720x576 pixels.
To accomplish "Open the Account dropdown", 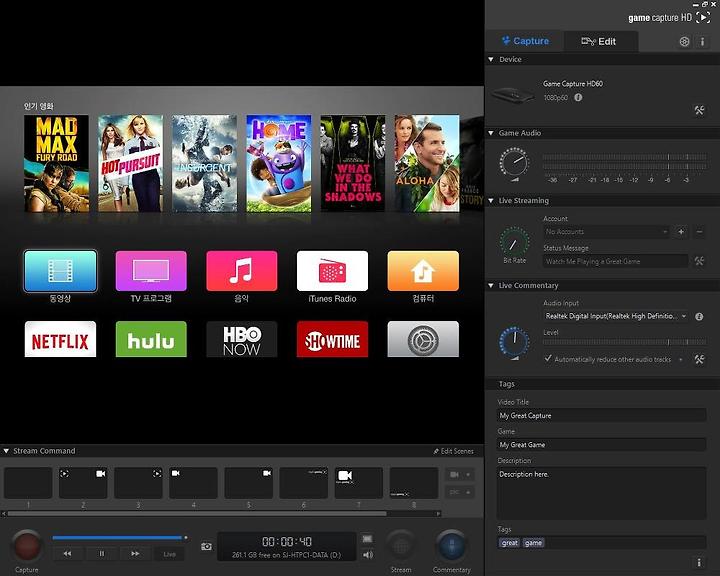I will coord(606,232).
